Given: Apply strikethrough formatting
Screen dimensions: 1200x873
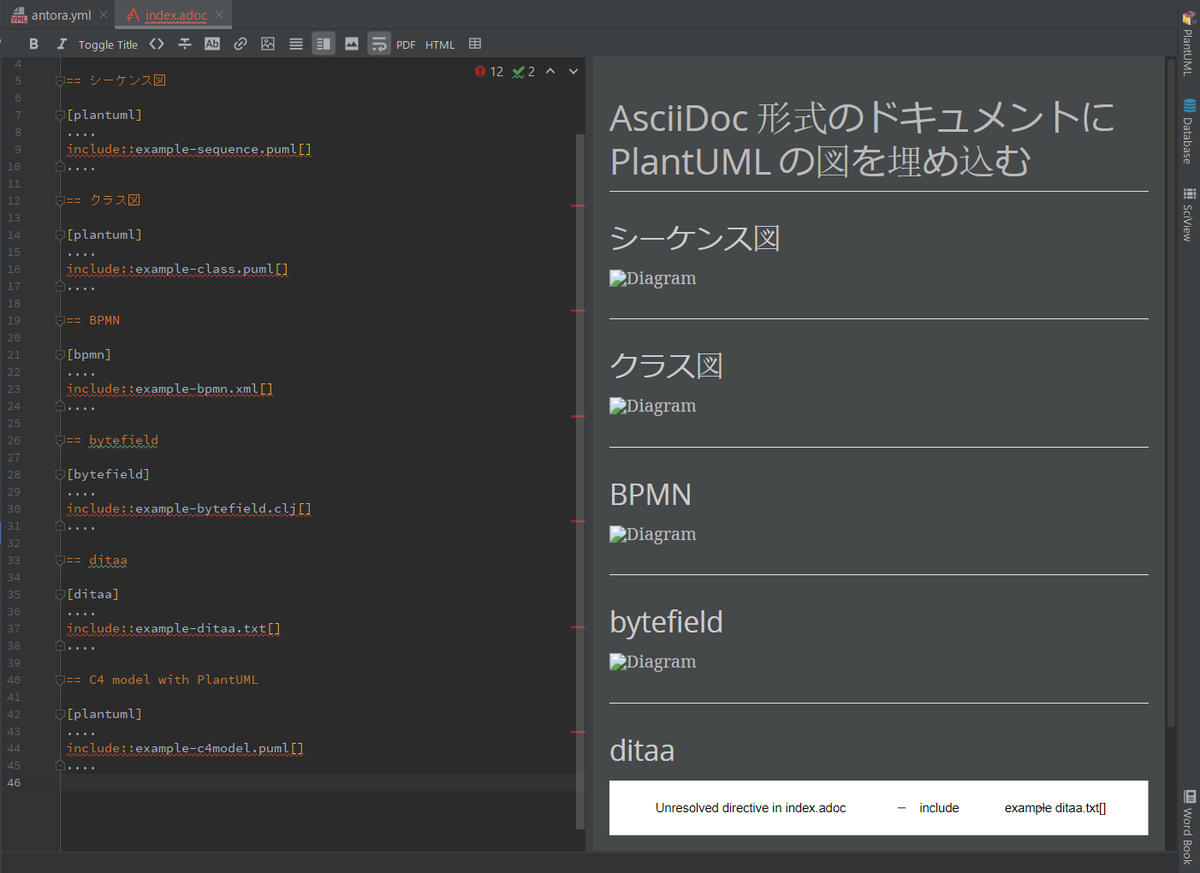Looking at the screenshot, I should [184, 44].
